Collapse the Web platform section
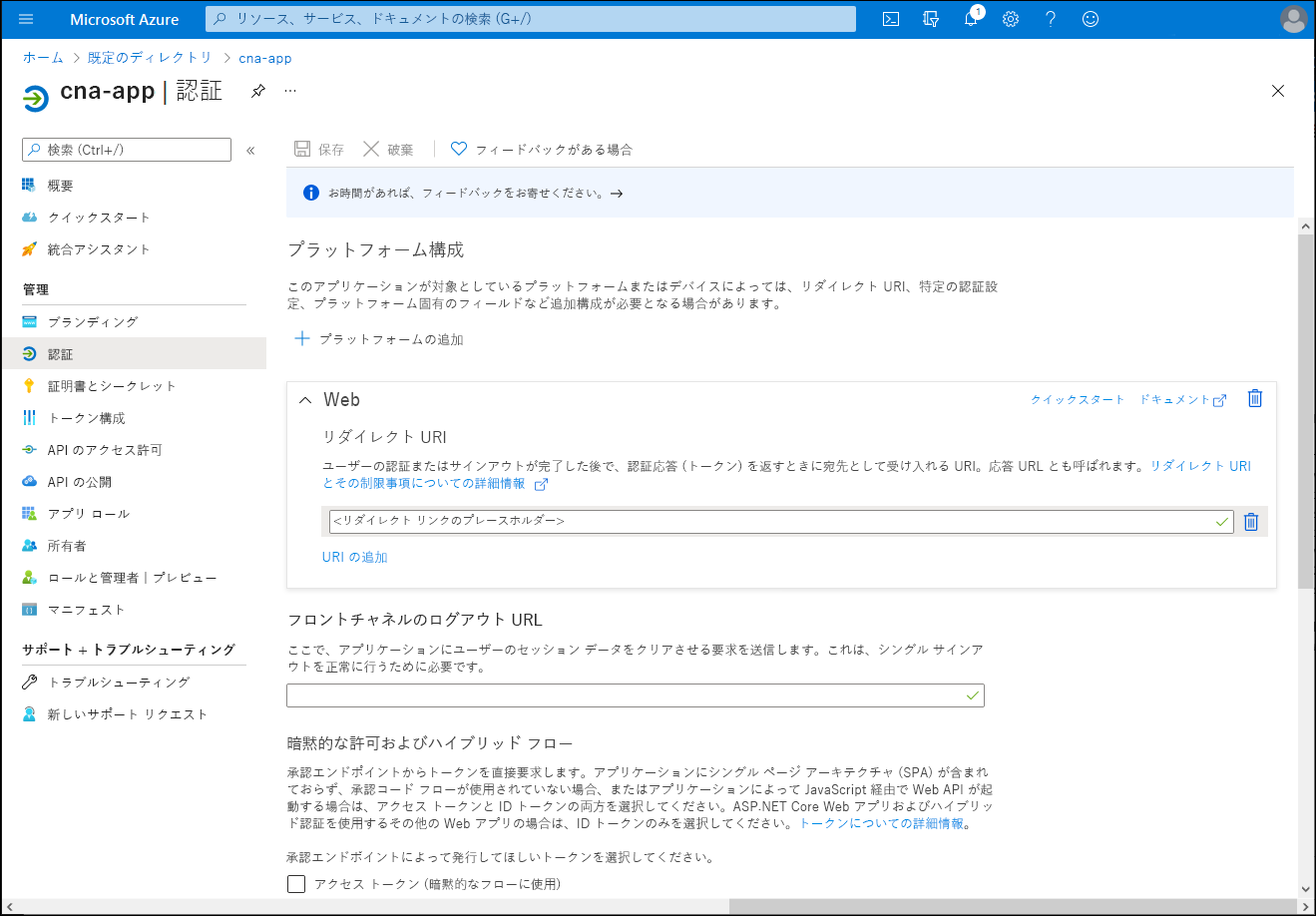Screen dimensions: 1316x916 coord(305,400)
